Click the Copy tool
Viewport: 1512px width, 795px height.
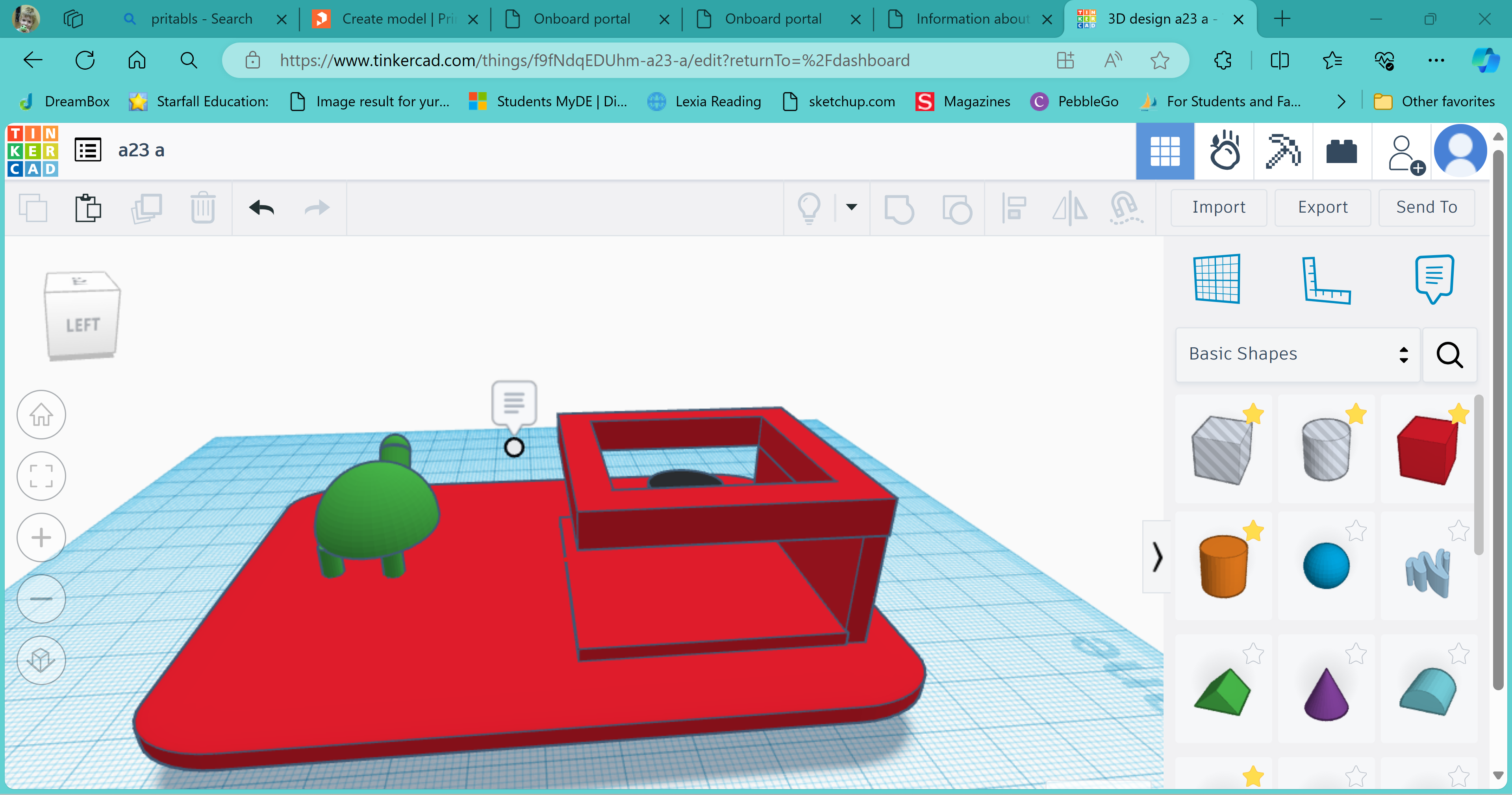[x=33, y=208]
